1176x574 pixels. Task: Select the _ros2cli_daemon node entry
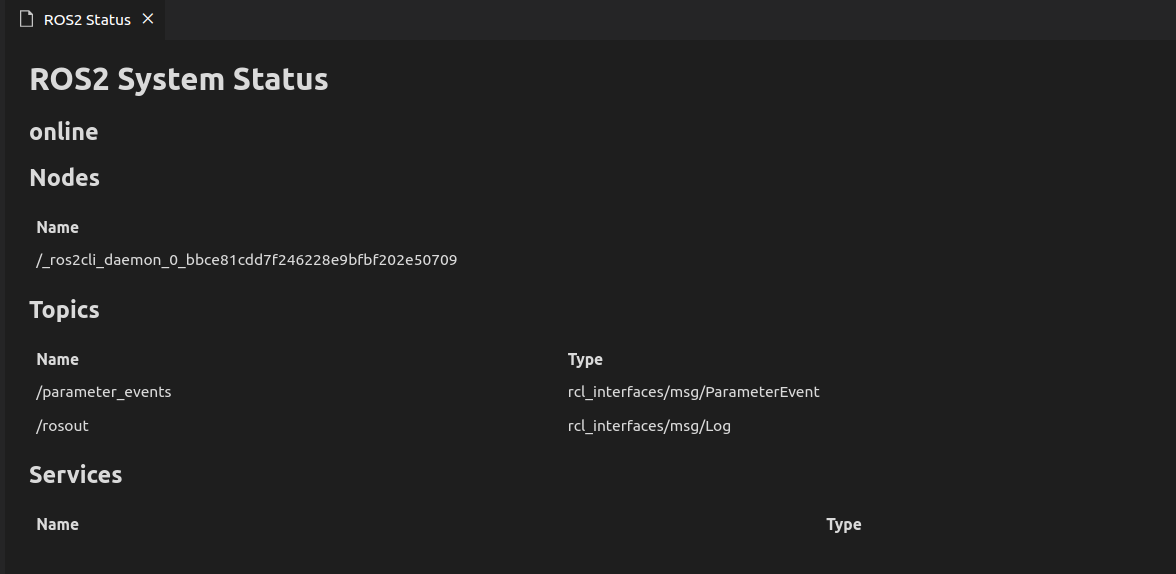(247, 260)
